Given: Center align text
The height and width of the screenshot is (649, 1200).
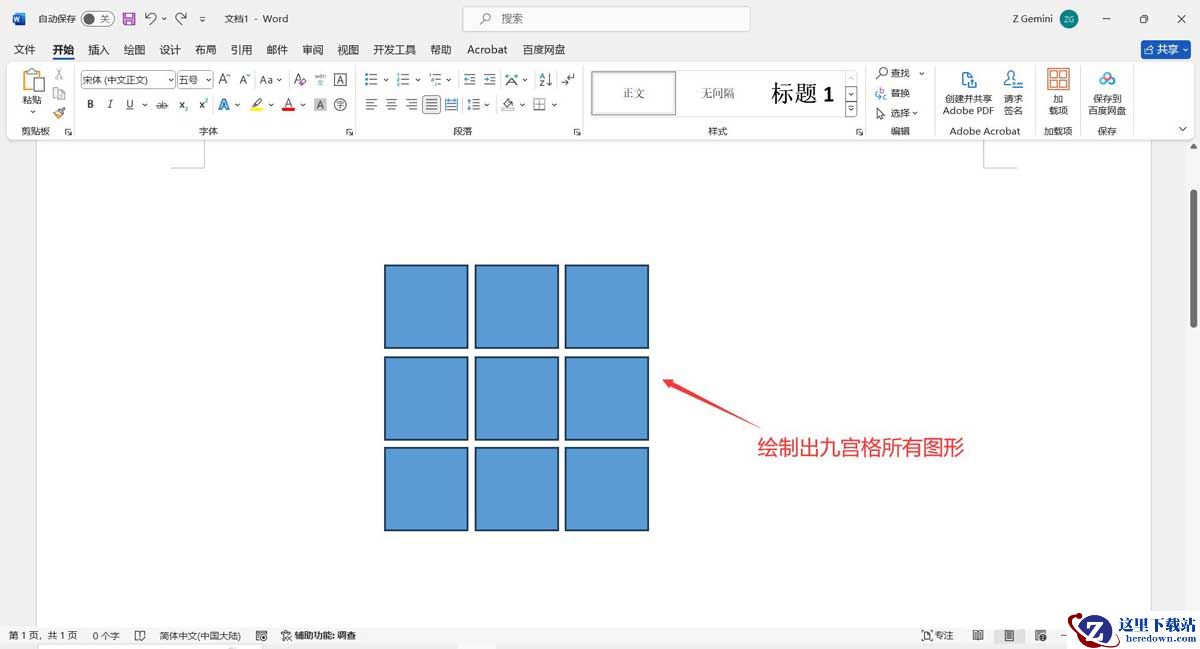Looking at the screenshot, I should pyautogui.click(x=391, y=104).
